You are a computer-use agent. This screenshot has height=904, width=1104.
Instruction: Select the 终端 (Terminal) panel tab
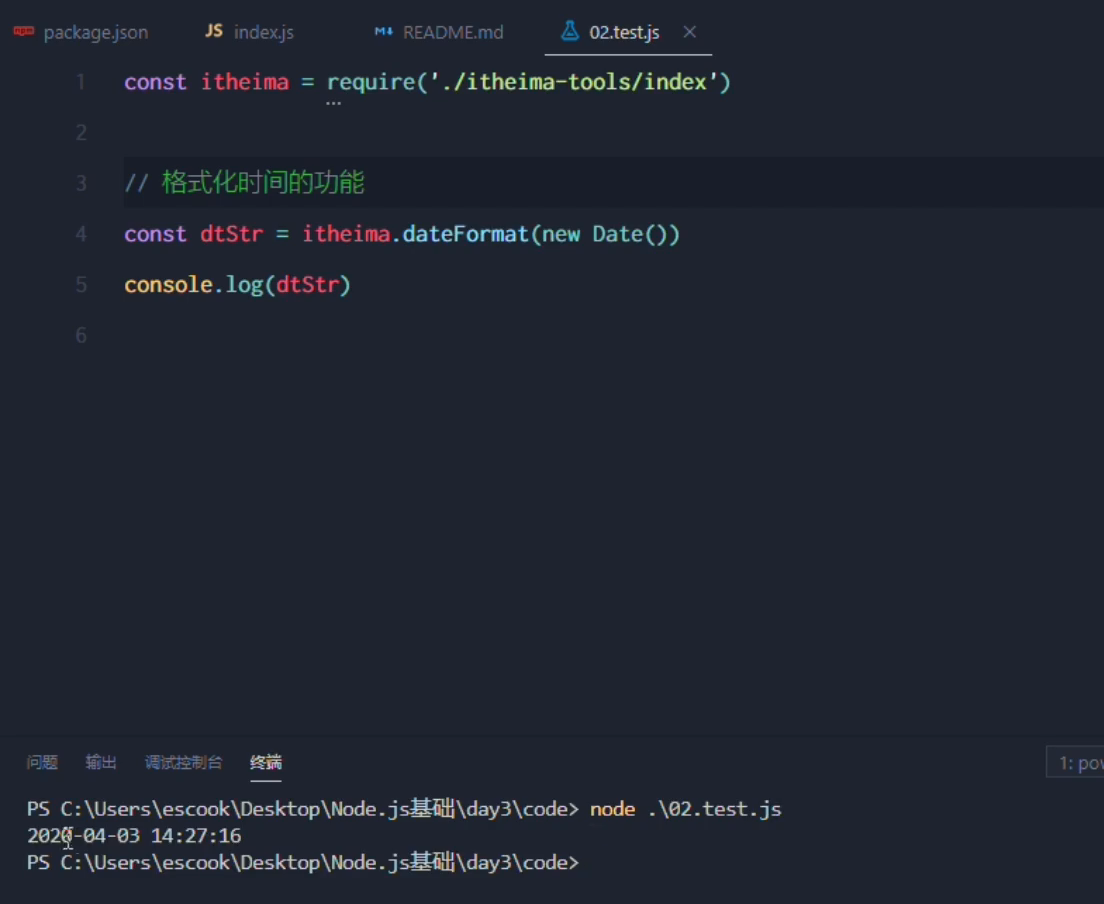point(265,762)
